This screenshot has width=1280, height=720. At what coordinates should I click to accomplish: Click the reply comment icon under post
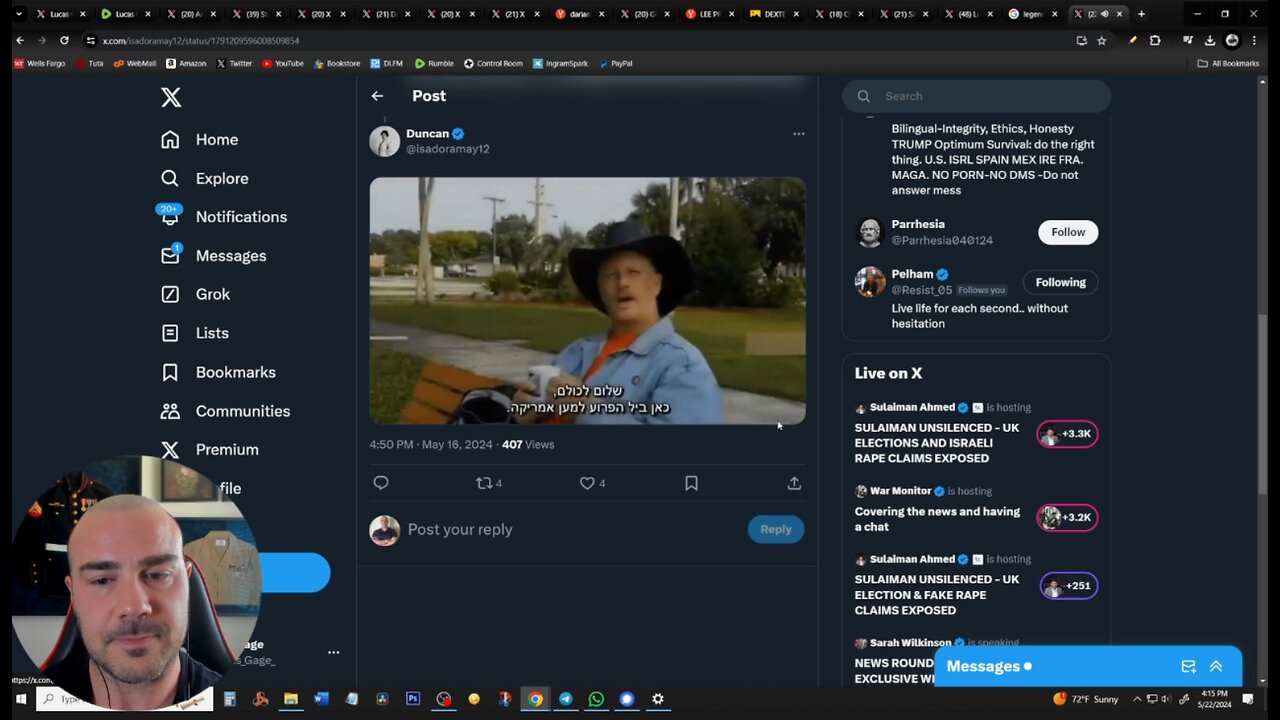381,483
